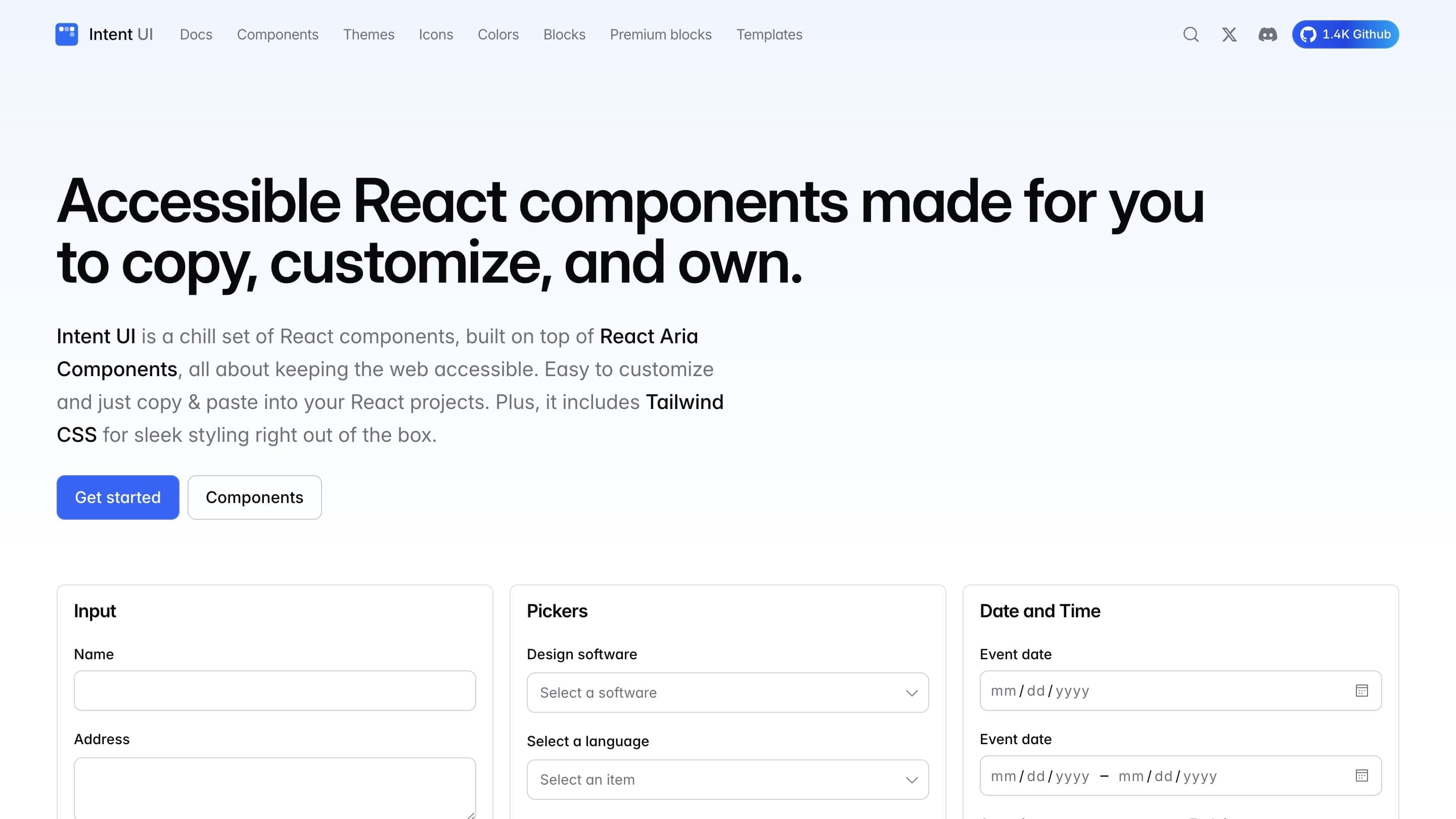Viewport: 1456px width, 819px height.
Task: Open the Discord icon link
Action: [1267, 34]
